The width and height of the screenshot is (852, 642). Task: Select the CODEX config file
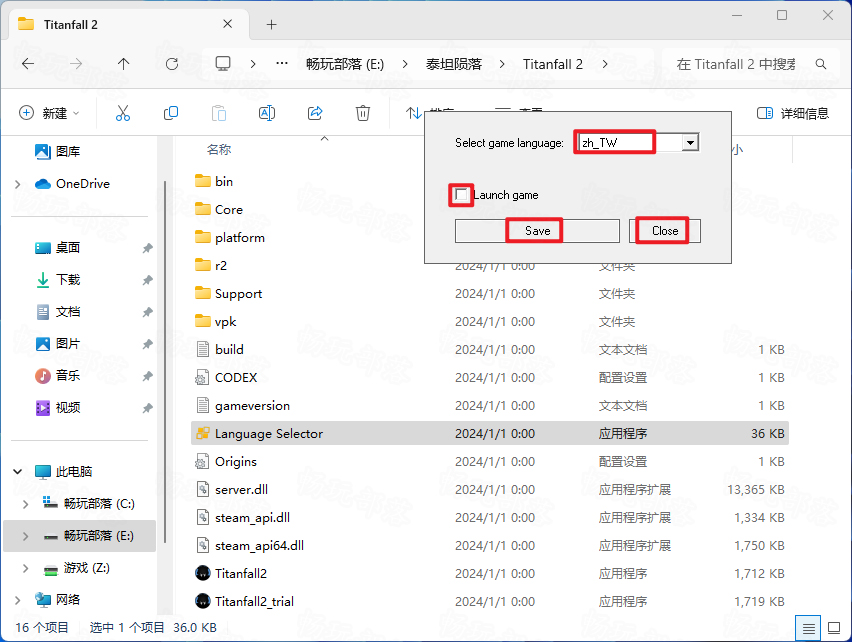[x=226, y=377]
